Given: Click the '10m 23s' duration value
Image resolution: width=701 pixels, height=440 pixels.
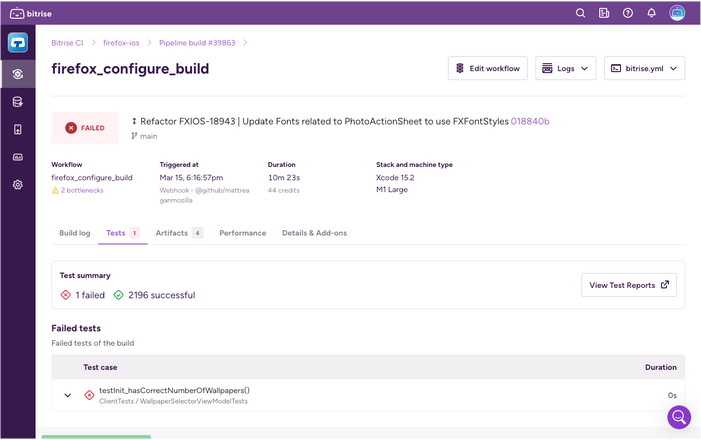Looking at the screenshot, I should tap(284, 178).
